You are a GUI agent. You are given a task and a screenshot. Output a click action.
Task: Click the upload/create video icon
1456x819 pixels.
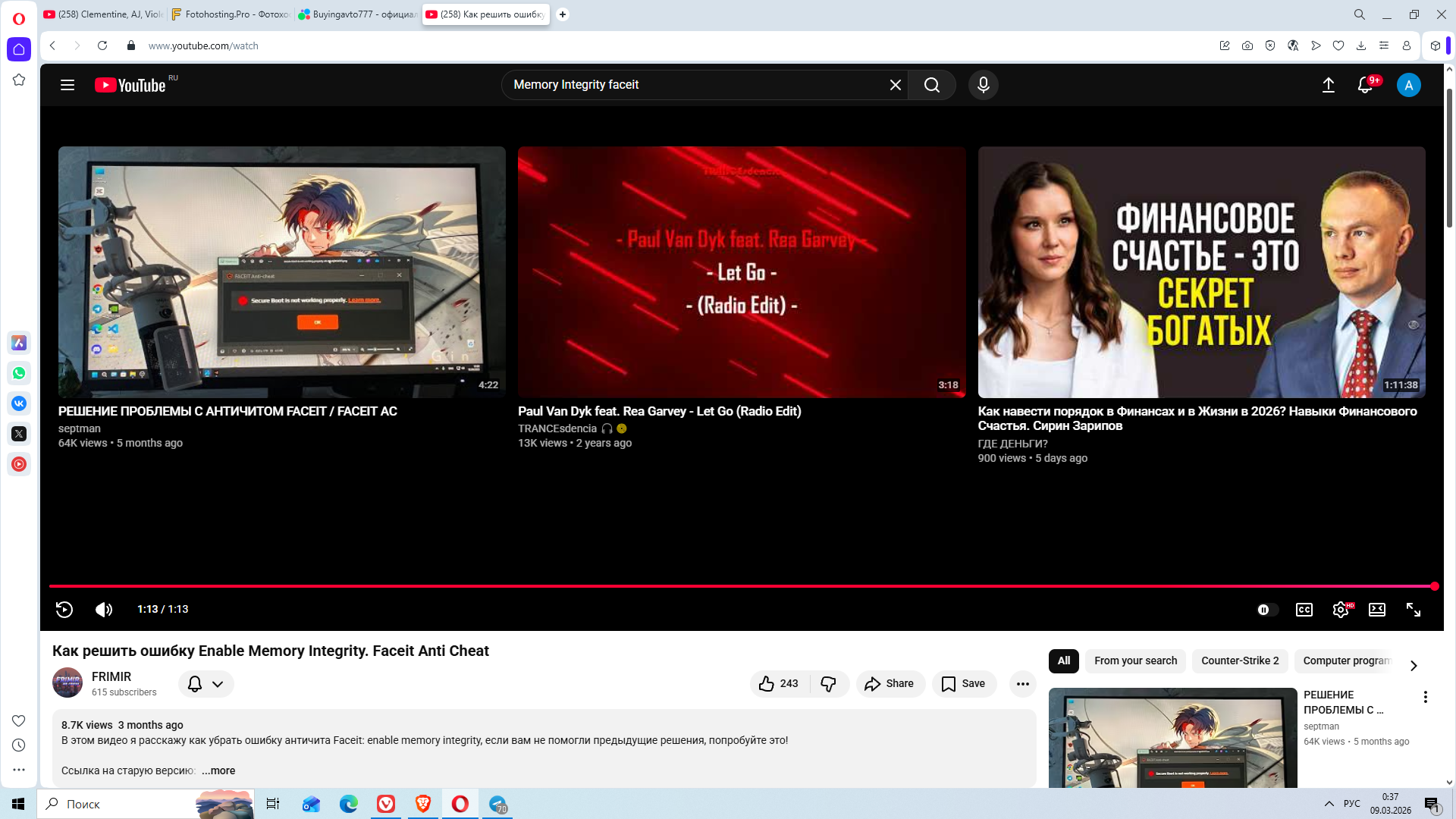point(1329,85)
